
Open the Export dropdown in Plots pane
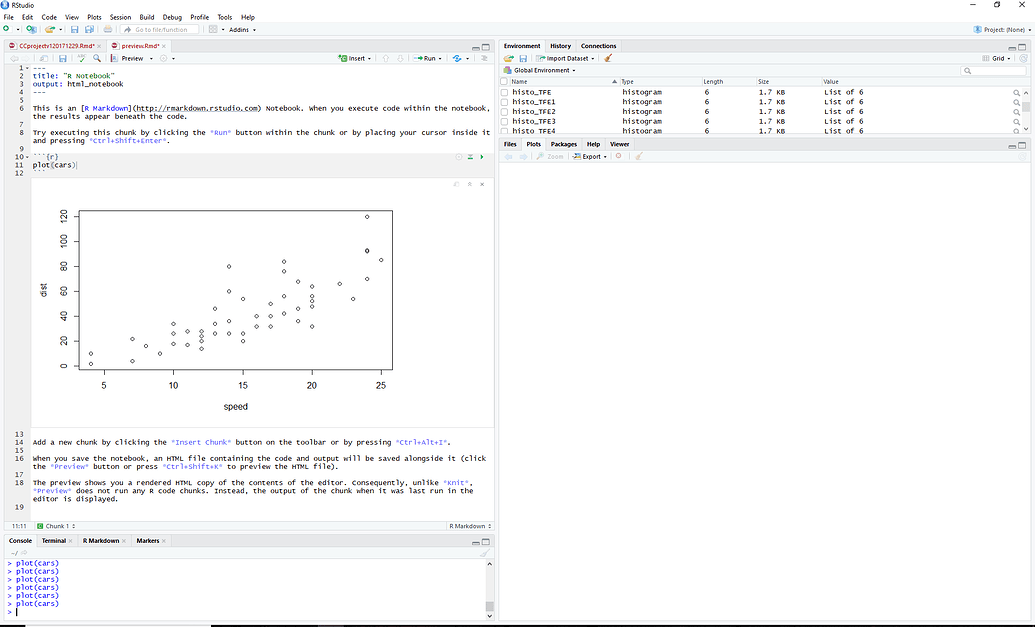(589, 156)
